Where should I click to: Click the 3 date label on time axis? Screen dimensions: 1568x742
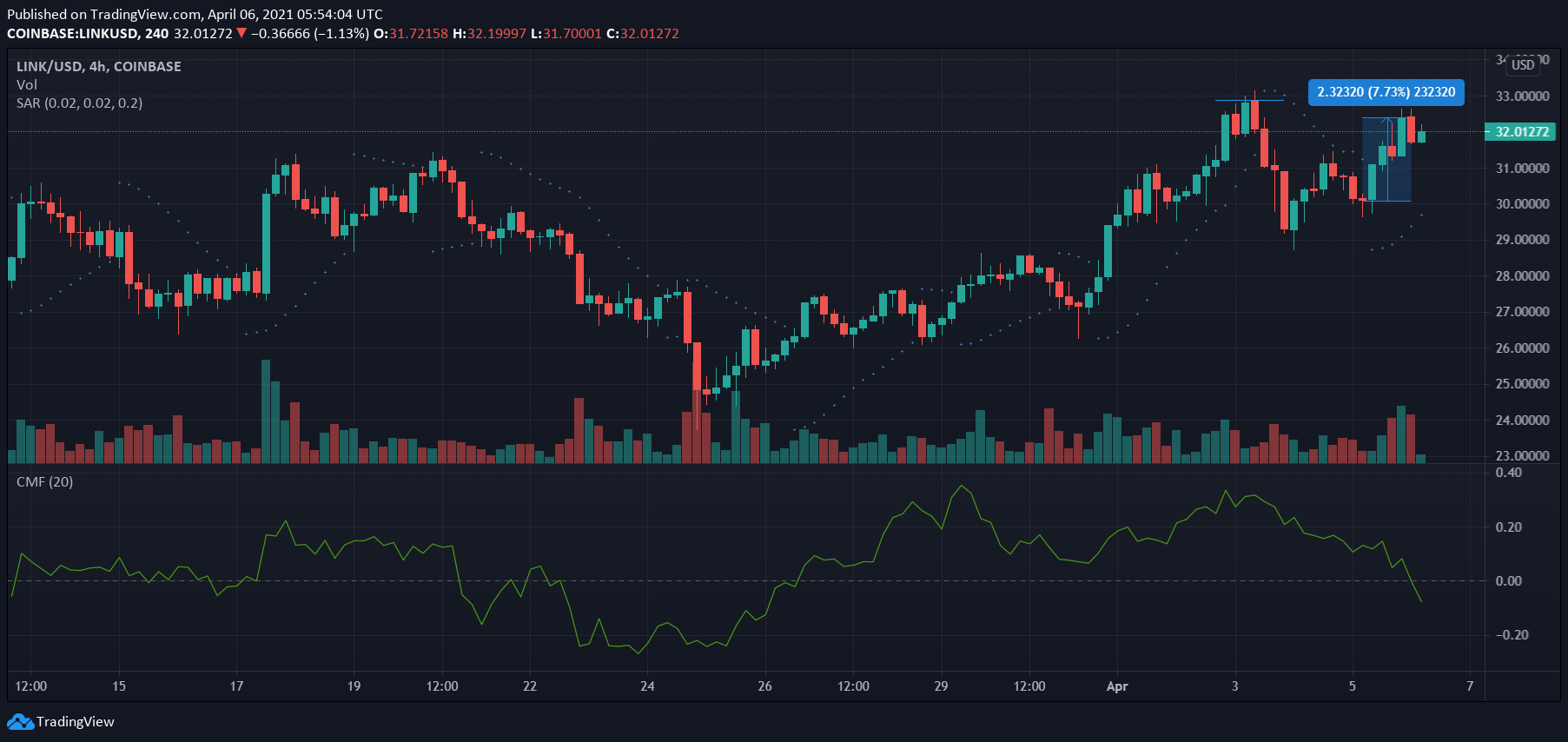click(x=1234, y=686)
